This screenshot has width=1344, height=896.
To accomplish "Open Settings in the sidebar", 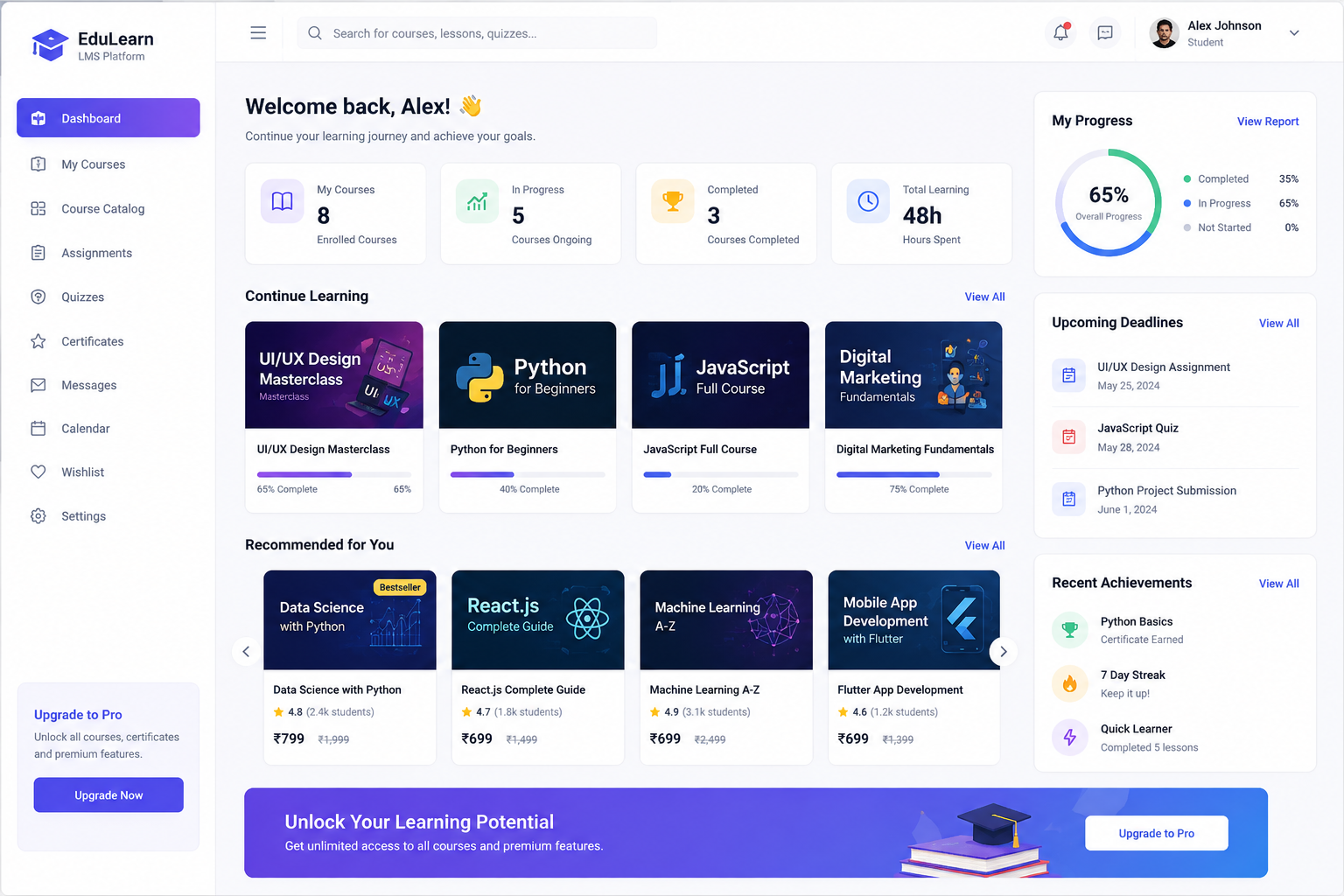I will pyautogui.click(x=108, y=516).
